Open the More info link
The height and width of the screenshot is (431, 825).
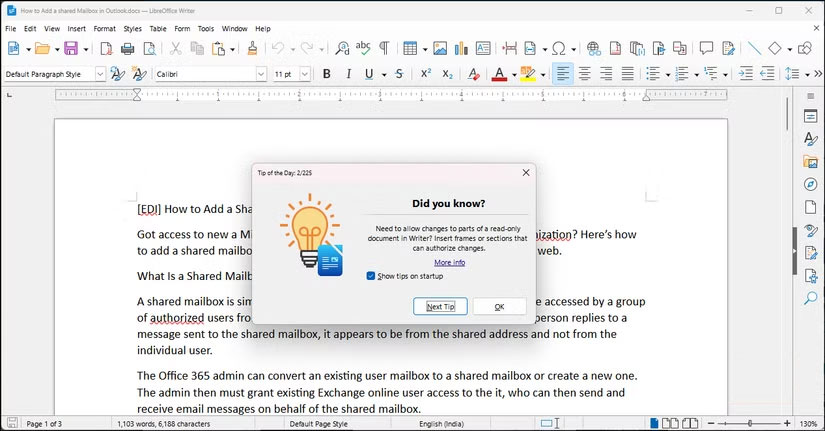[x=449, y=262]
